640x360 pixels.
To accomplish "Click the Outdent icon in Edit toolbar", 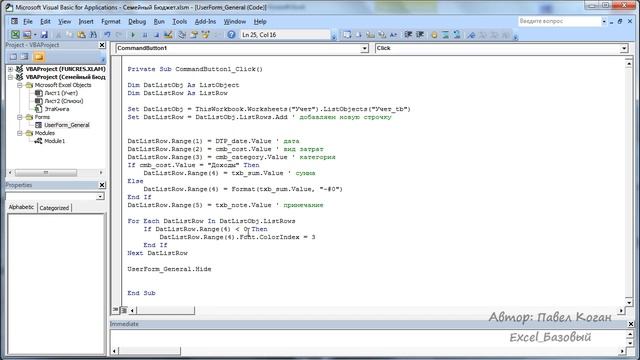I will pyautogui.click(x=420, y=35).
